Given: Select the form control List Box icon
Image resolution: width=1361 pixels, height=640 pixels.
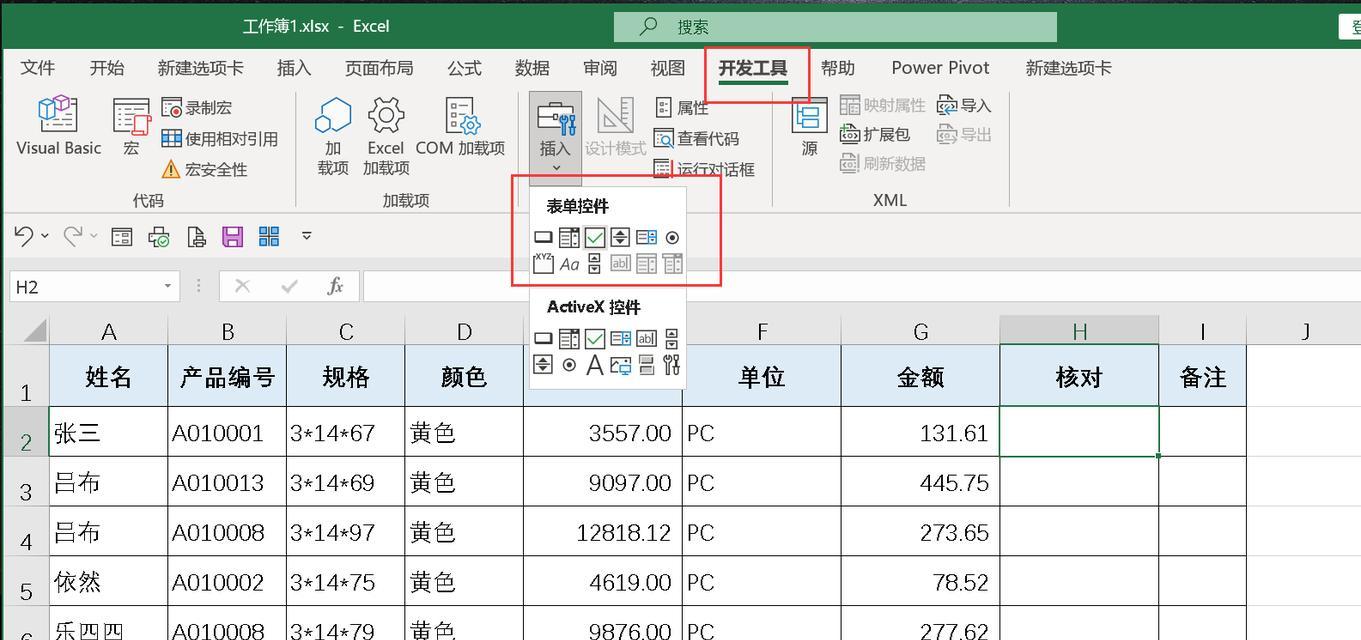Looking at the screenshot, I should 647,238.
